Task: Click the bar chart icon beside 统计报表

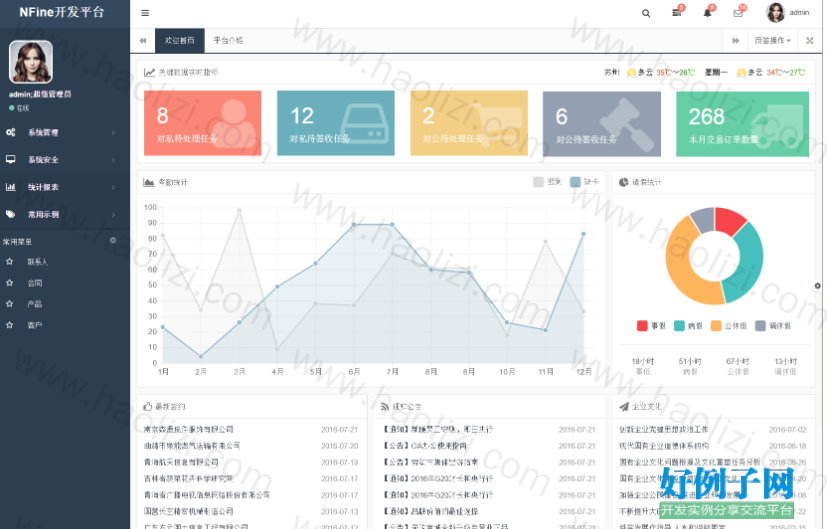Action: point(11,187)
